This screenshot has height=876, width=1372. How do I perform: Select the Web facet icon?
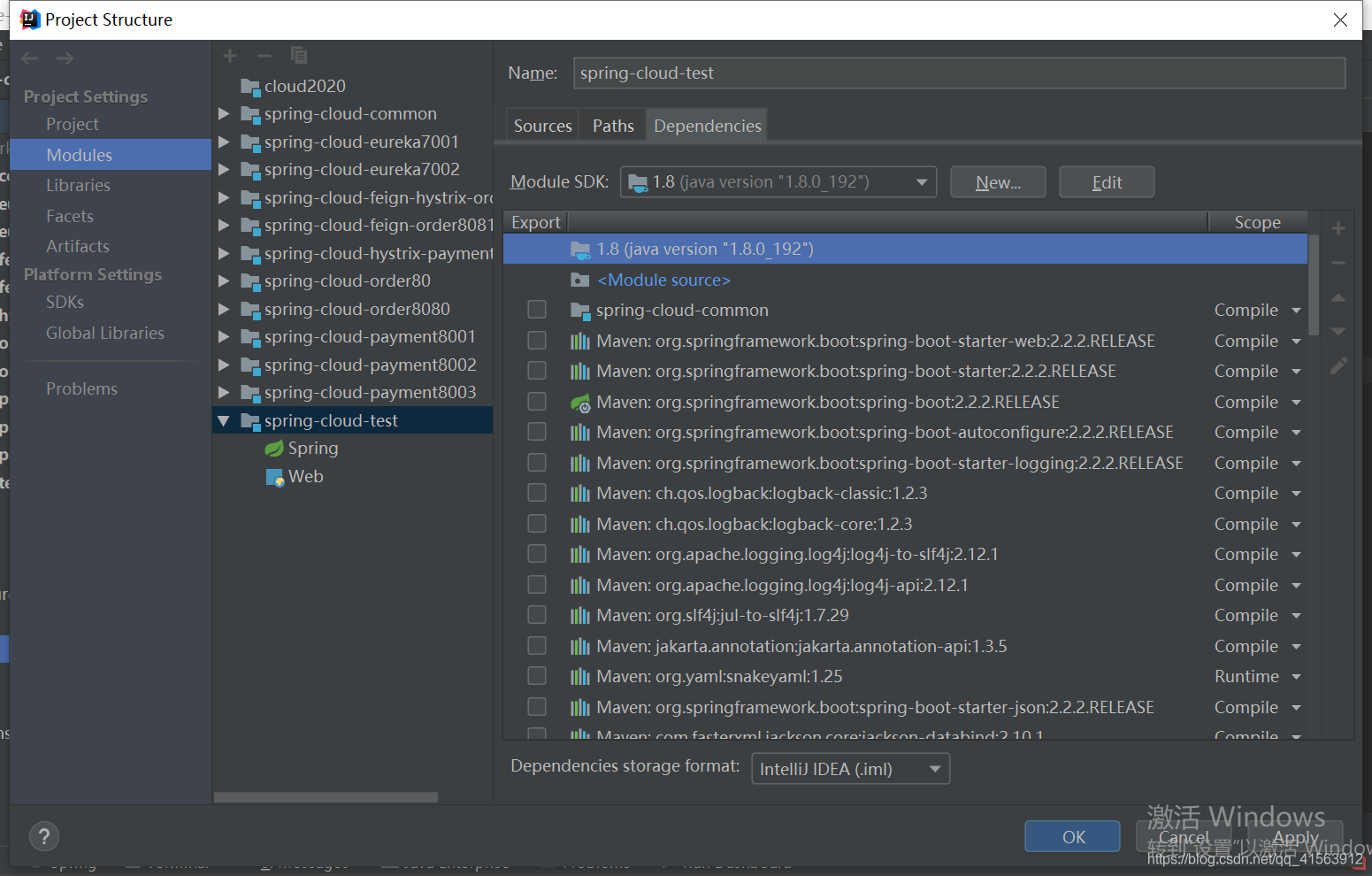click(275, 477)
